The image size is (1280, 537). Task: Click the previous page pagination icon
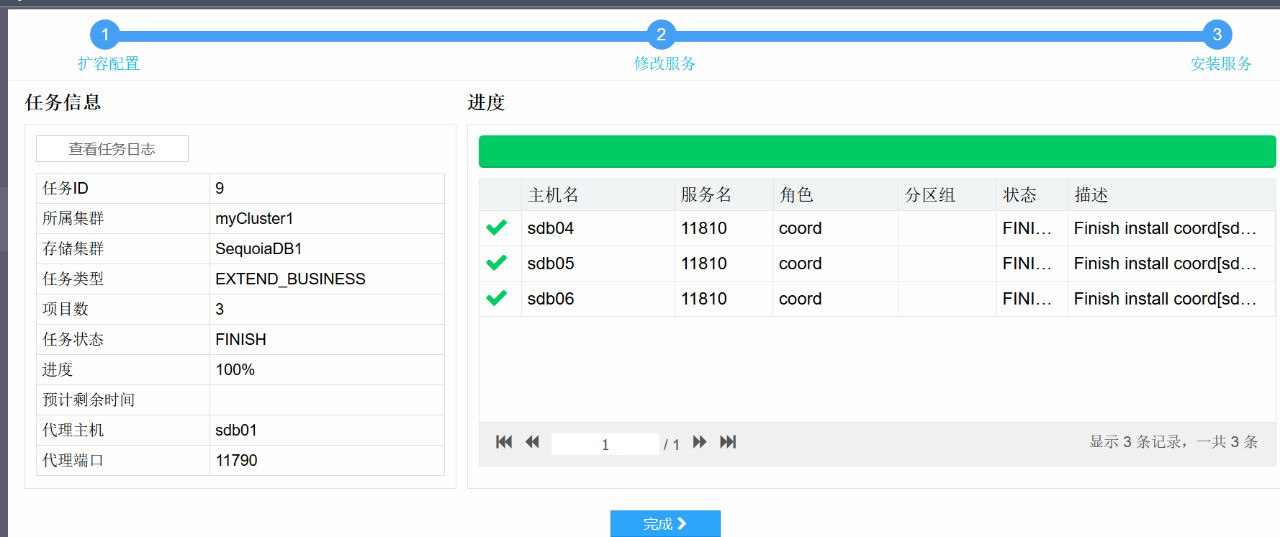tap(532, 442)
